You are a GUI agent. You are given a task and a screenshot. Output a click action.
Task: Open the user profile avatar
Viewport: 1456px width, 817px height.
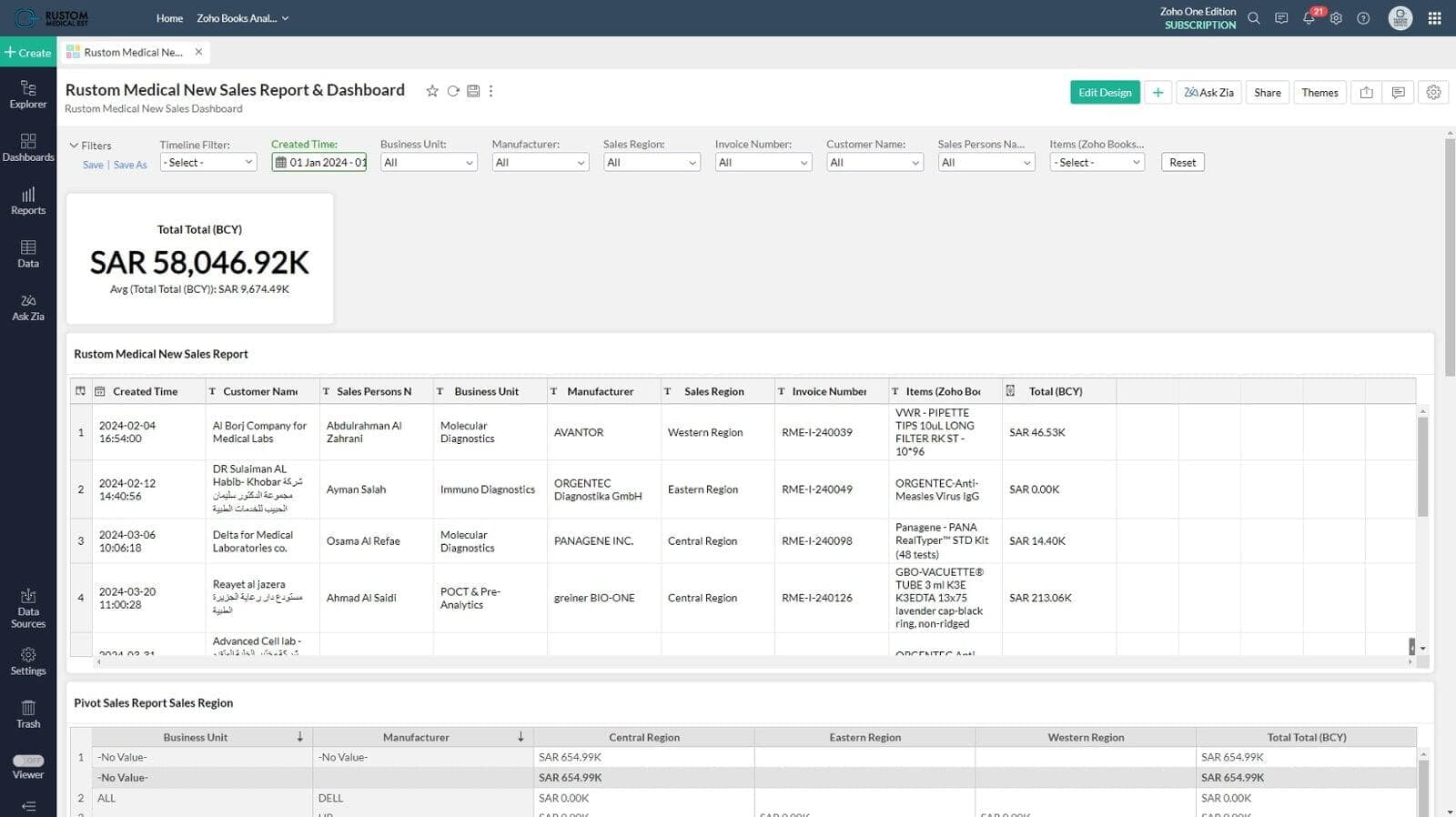pos(1400,18)
